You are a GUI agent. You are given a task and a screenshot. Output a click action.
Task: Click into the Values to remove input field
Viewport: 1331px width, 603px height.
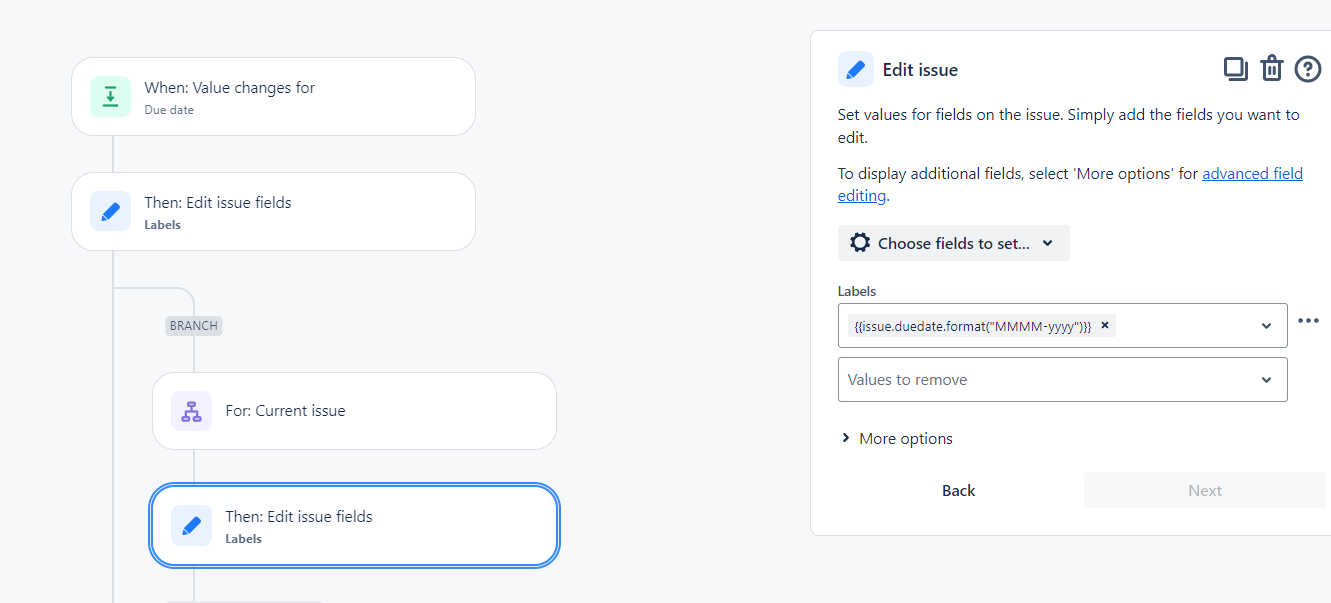(1000, 379)
